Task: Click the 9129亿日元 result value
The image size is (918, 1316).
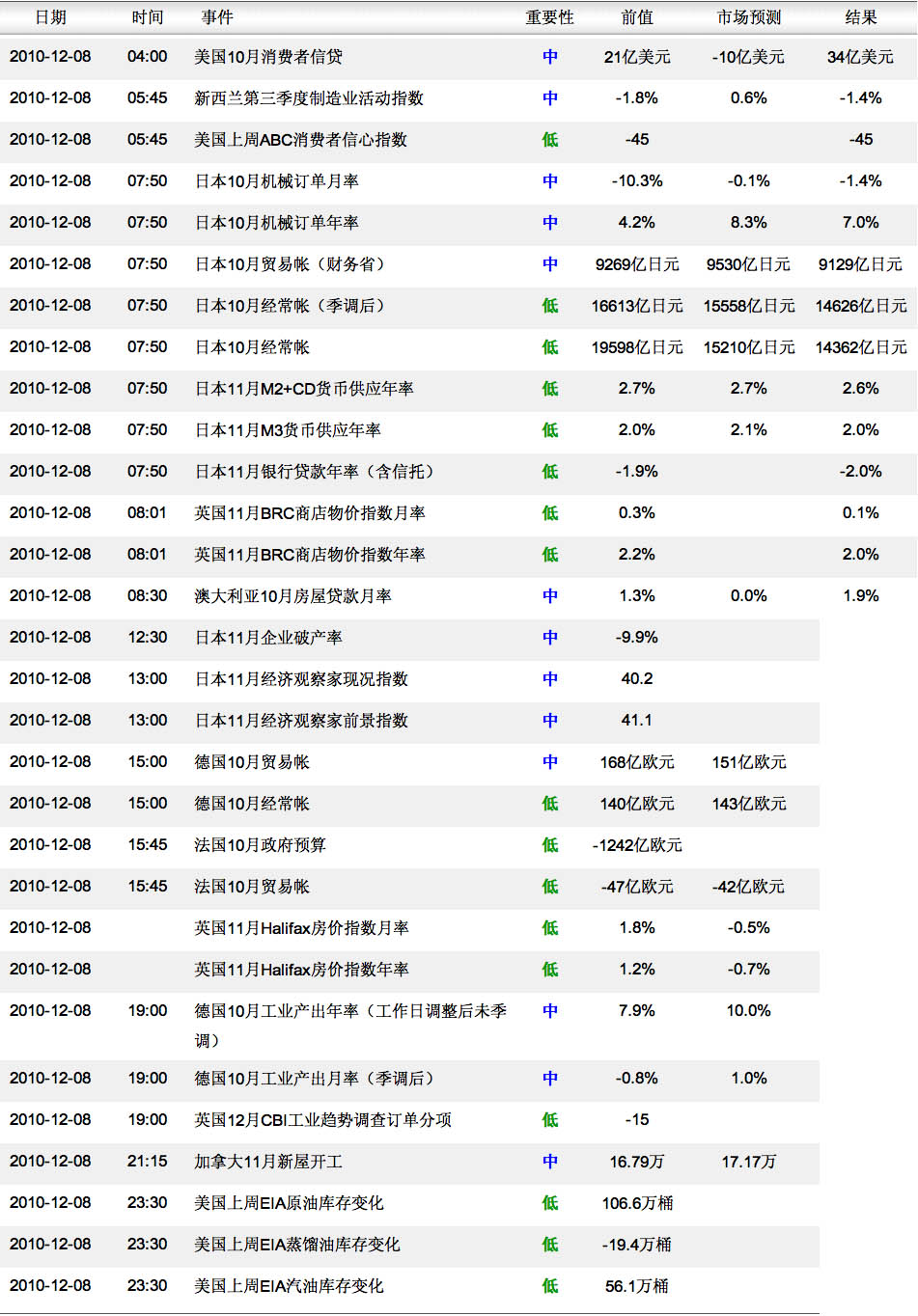Action: point(861,264)
